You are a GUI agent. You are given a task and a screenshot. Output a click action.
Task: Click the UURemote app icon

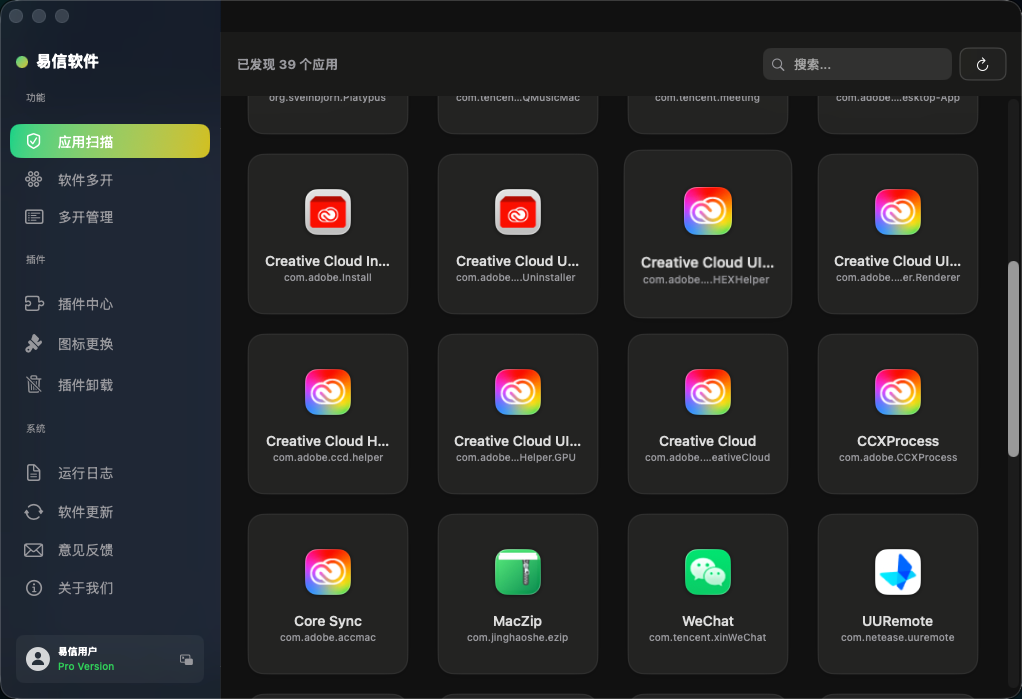point(897,572)
